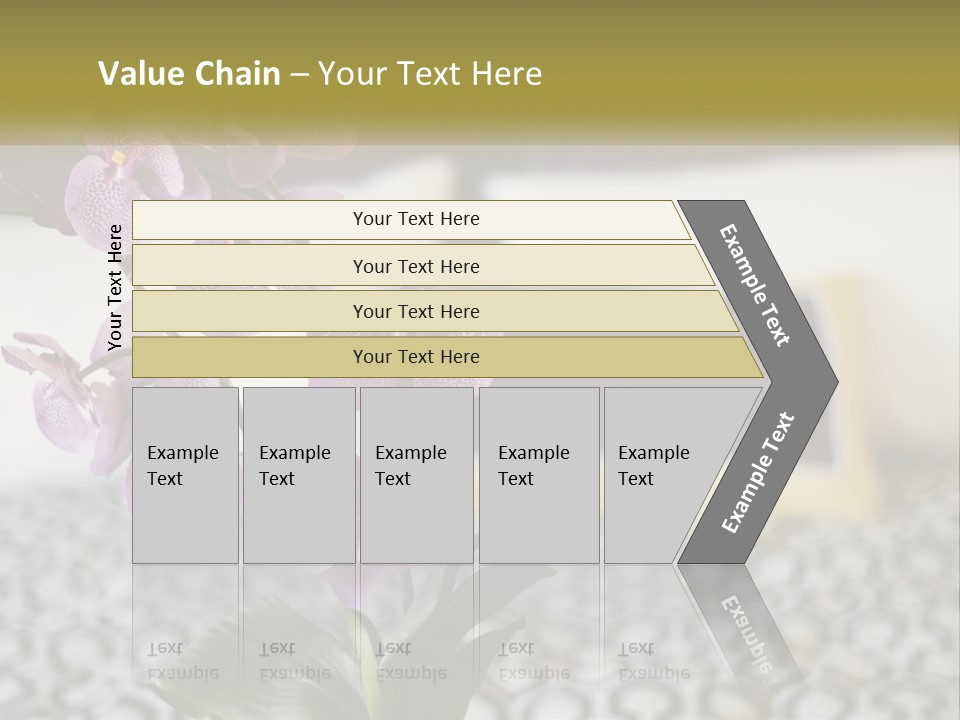Screen dimensions: 960x720
Task: Select the second "Example Text" box from left
Action: pos(298,475)
